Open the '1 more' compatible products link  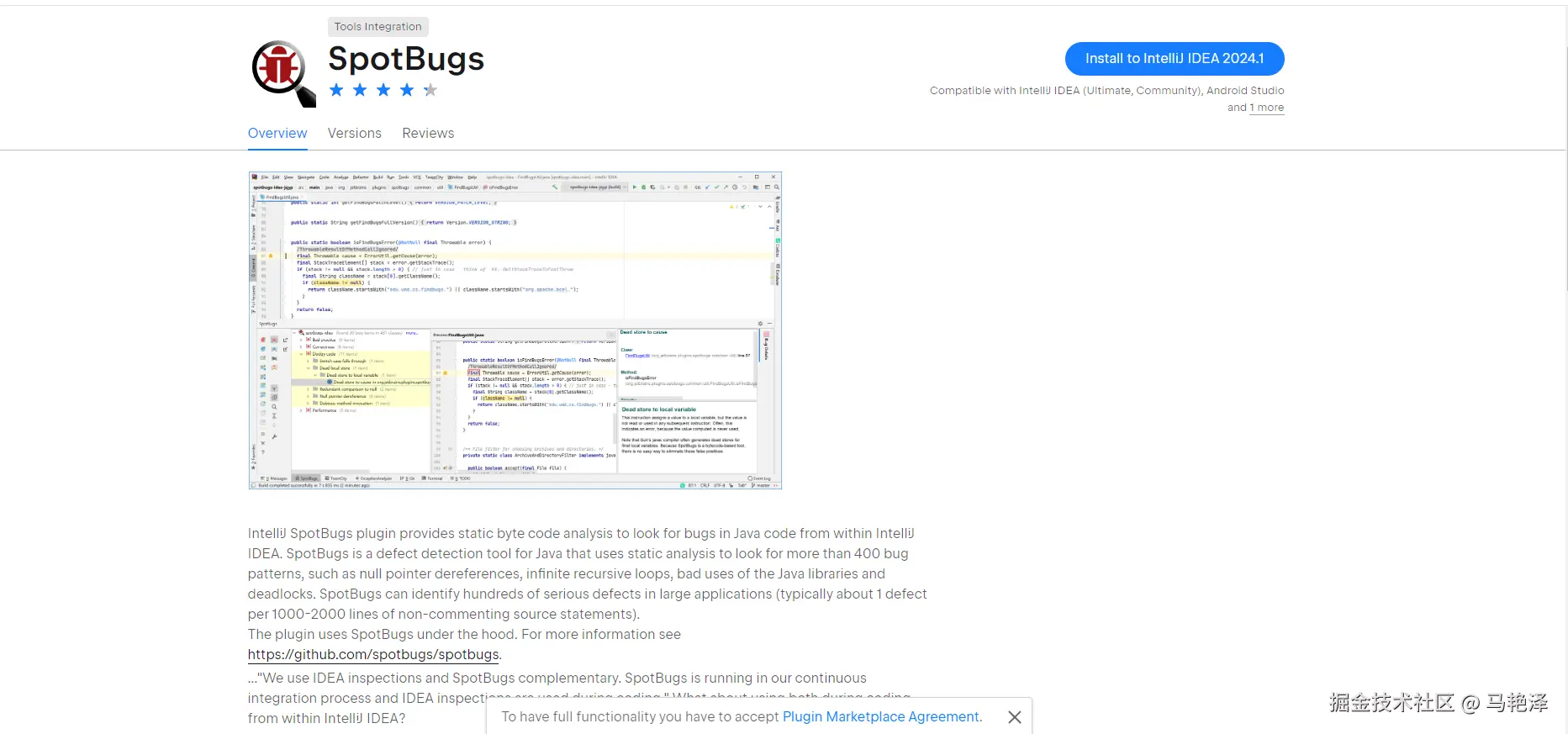(x=1267, y=108)
